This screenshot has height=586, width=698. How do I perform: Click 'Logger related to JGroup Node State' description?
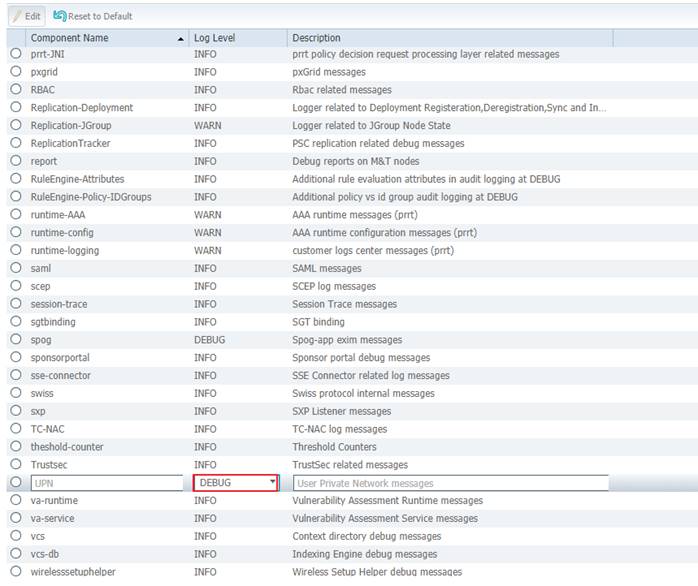pos(371,126)
